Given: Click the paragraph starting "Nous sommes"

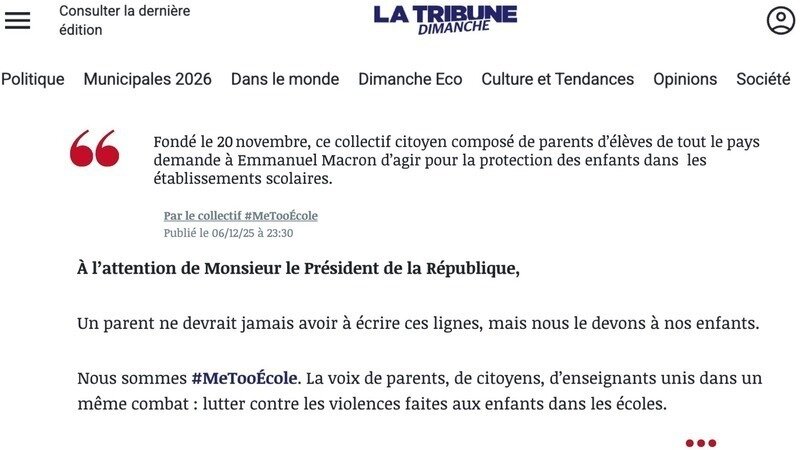Looking at the screenshot, I should (420, 391).
